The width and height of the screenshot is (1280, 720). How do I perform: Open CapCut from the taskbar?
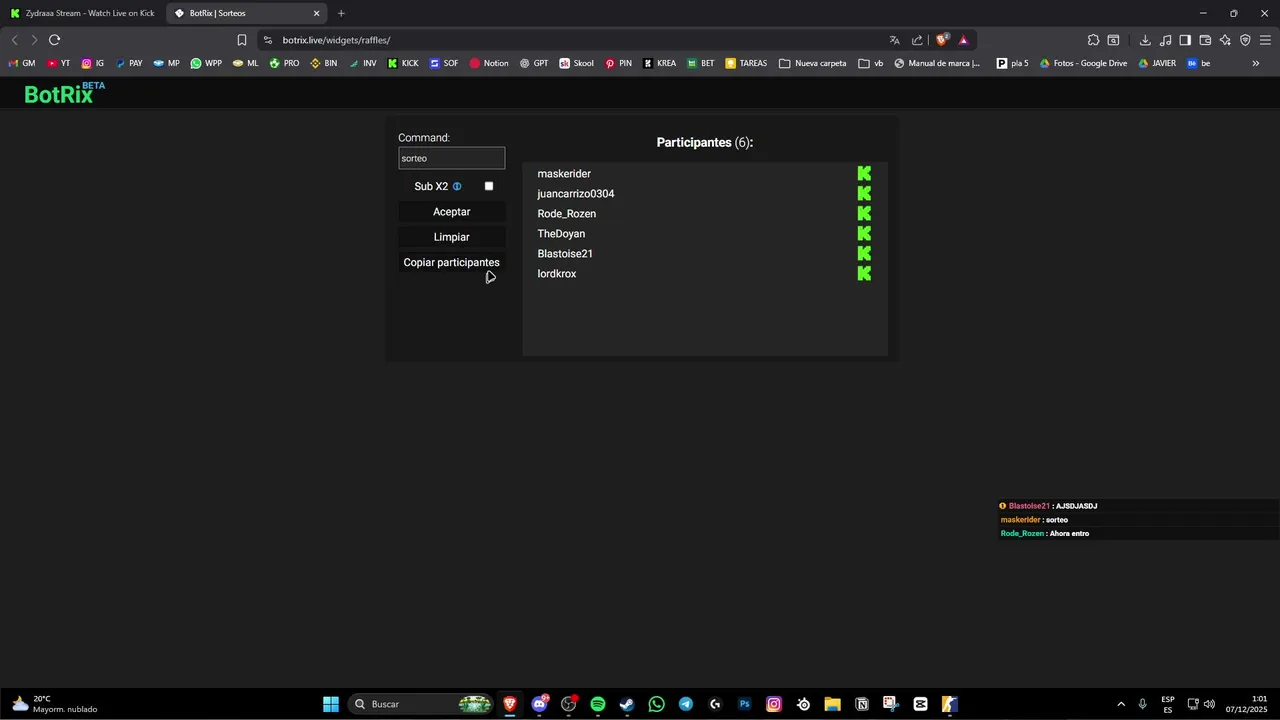pyautogui.click(x=920, y=704)
